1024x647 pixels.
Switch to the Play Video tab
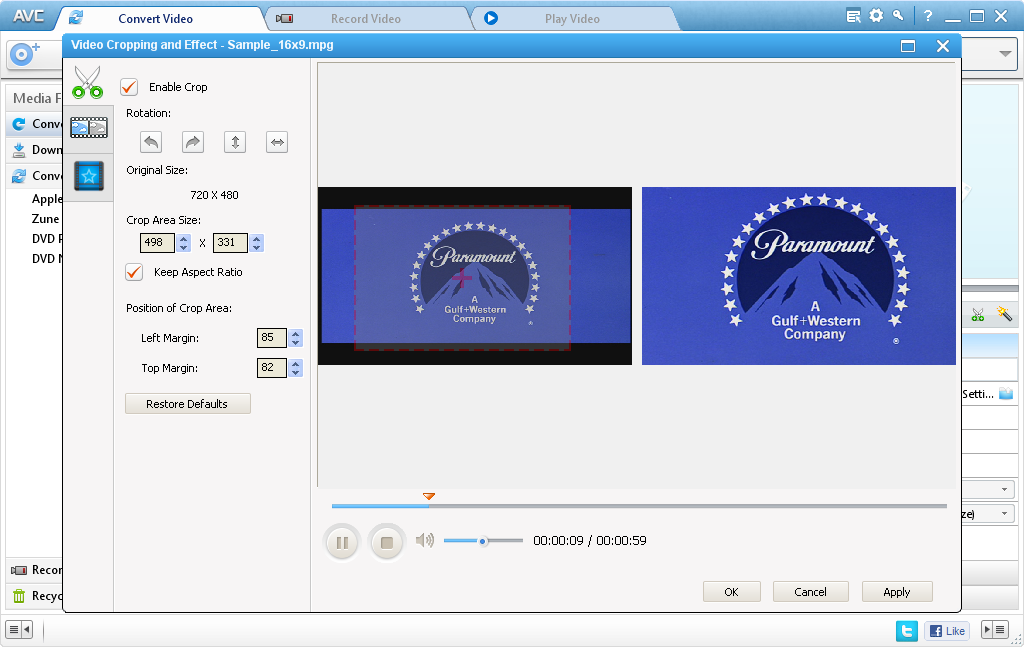click(572, 19)
